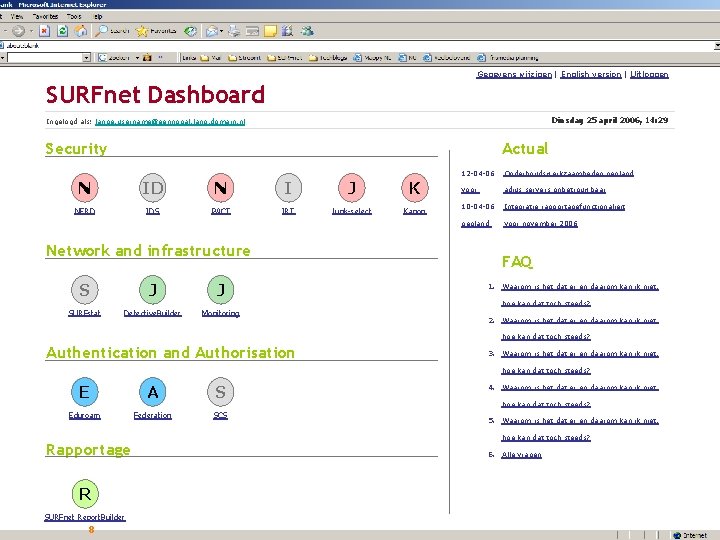720x540 pixels.
Task: Open the Eduroam blue E icon
Action: 84,392
